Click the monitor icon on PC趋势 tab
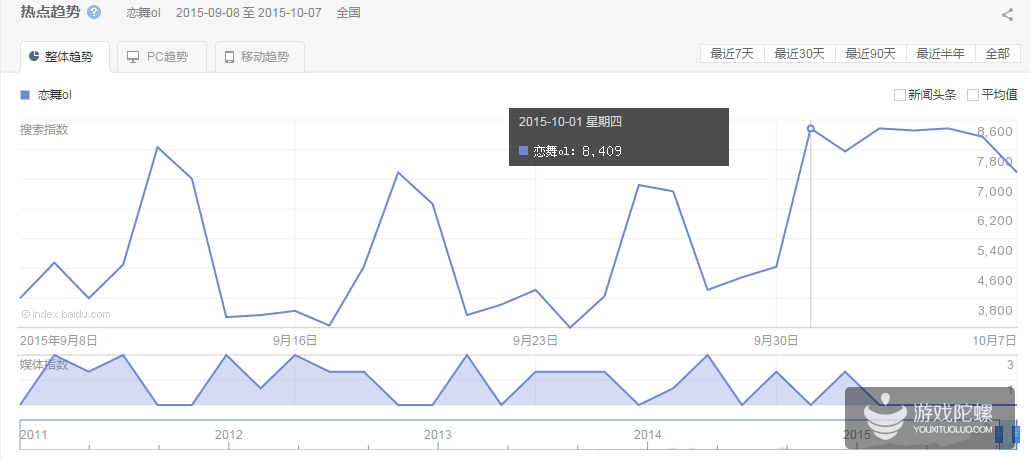1030x459 pixels. [x=133, y=57]
